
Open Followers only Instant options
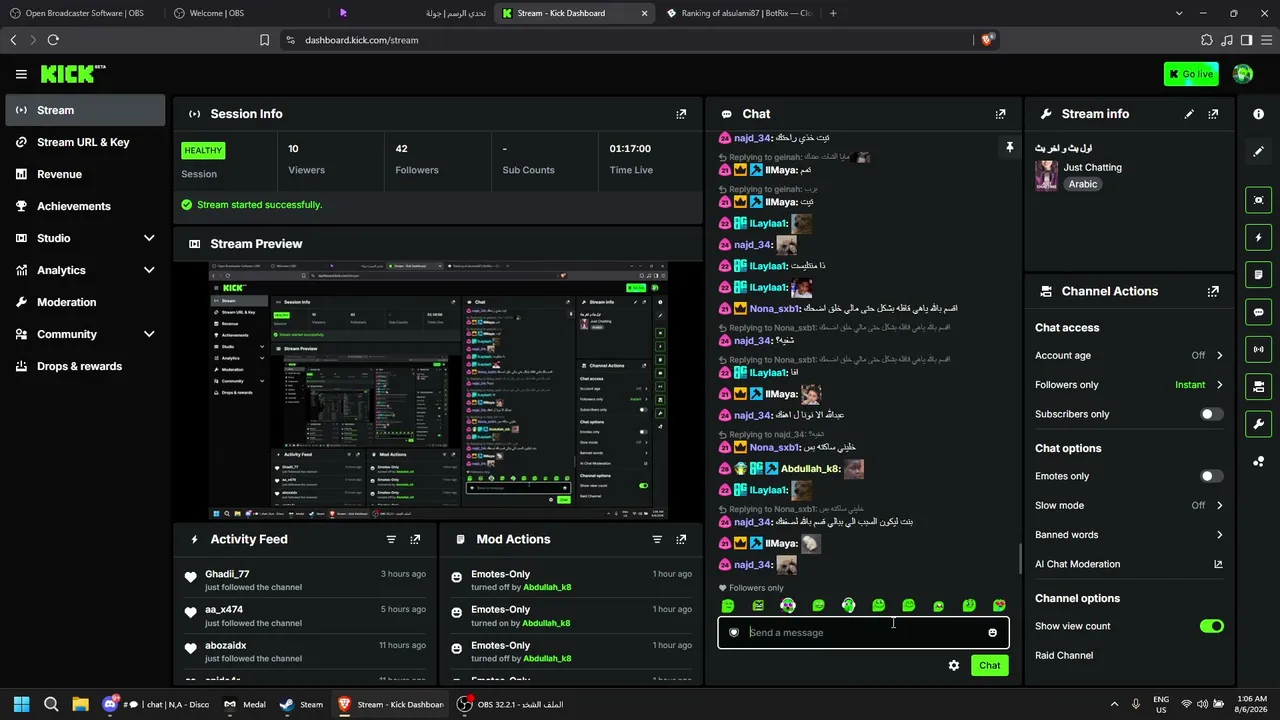click(1199, 385)
